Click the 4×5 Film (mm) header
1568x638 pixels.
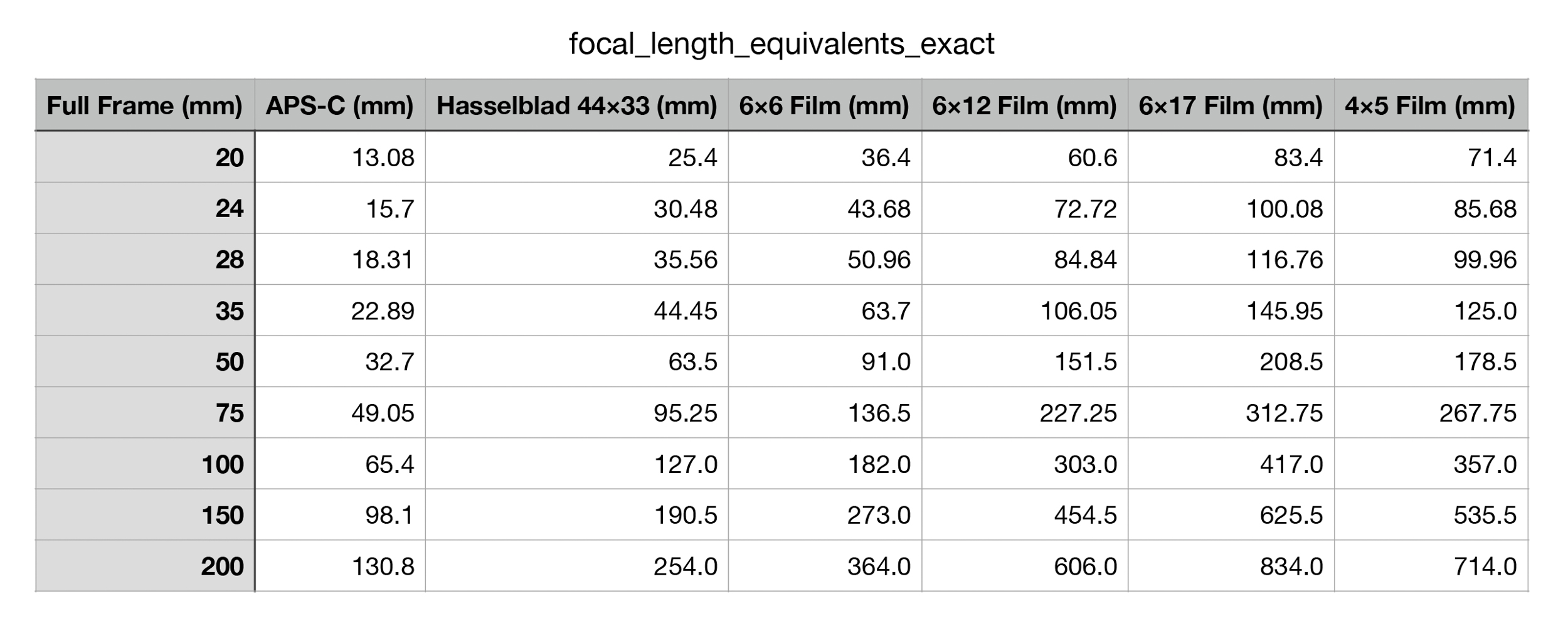(1430, 105)
